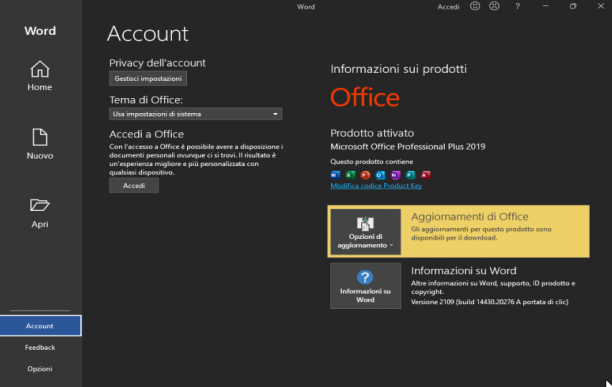
Task: Click the Versione 2109 build text
Action: click(x=489, y=302)
